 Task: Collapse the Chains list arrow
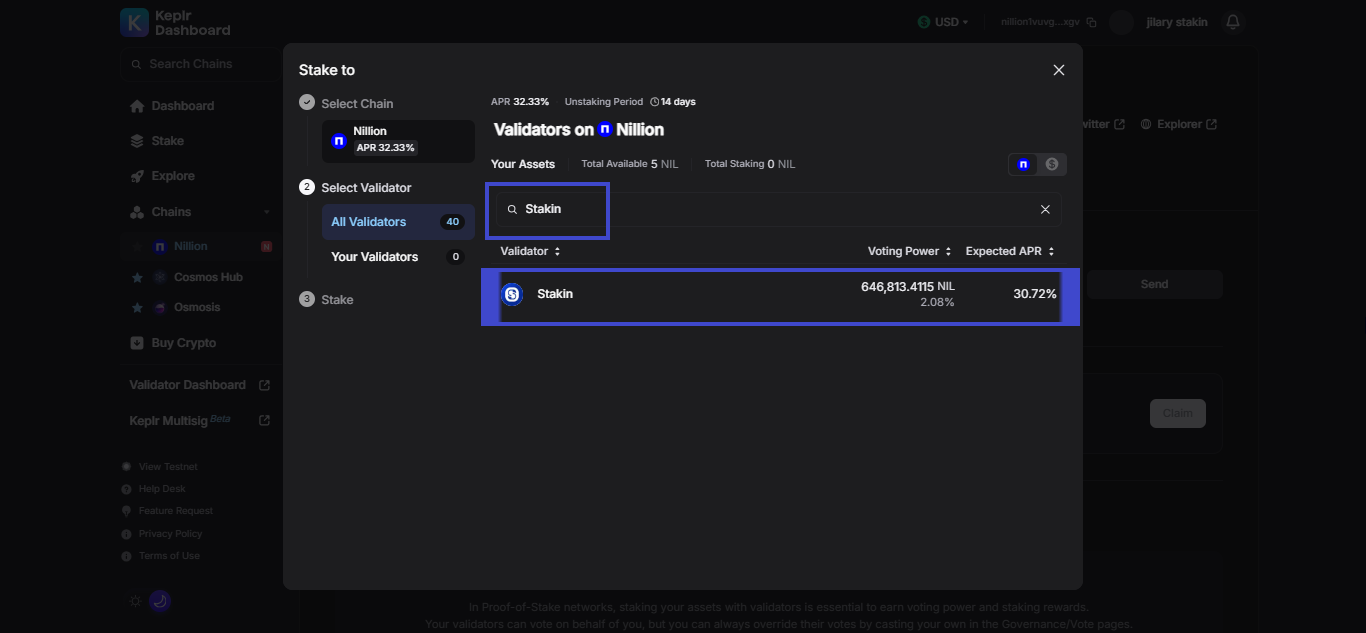(266, 212)
